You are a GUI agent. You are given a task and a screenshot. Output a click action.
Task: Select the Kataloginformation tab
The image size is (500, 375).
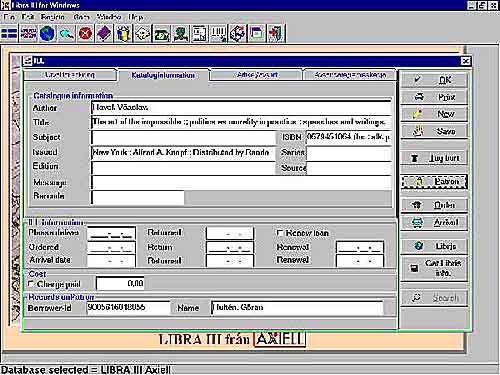click(x=163, y=75)
